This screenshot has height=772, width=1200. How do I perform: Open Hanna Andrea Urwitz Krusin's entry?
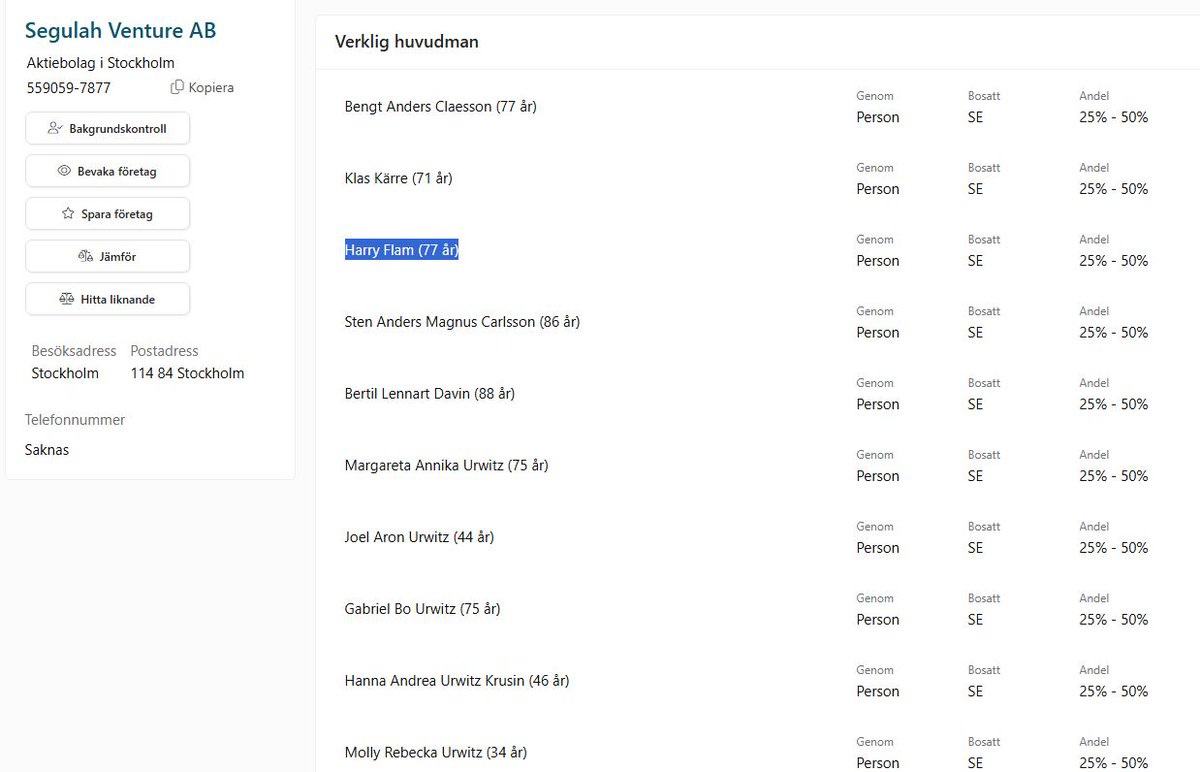[x=457, y=681]
